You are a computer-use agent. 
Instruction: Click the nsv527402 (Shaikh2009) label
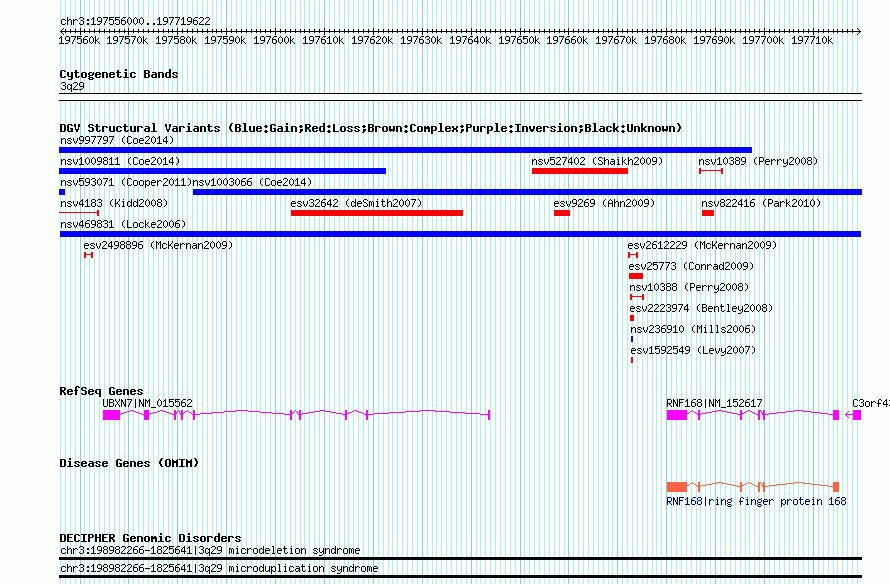[597, 161]
